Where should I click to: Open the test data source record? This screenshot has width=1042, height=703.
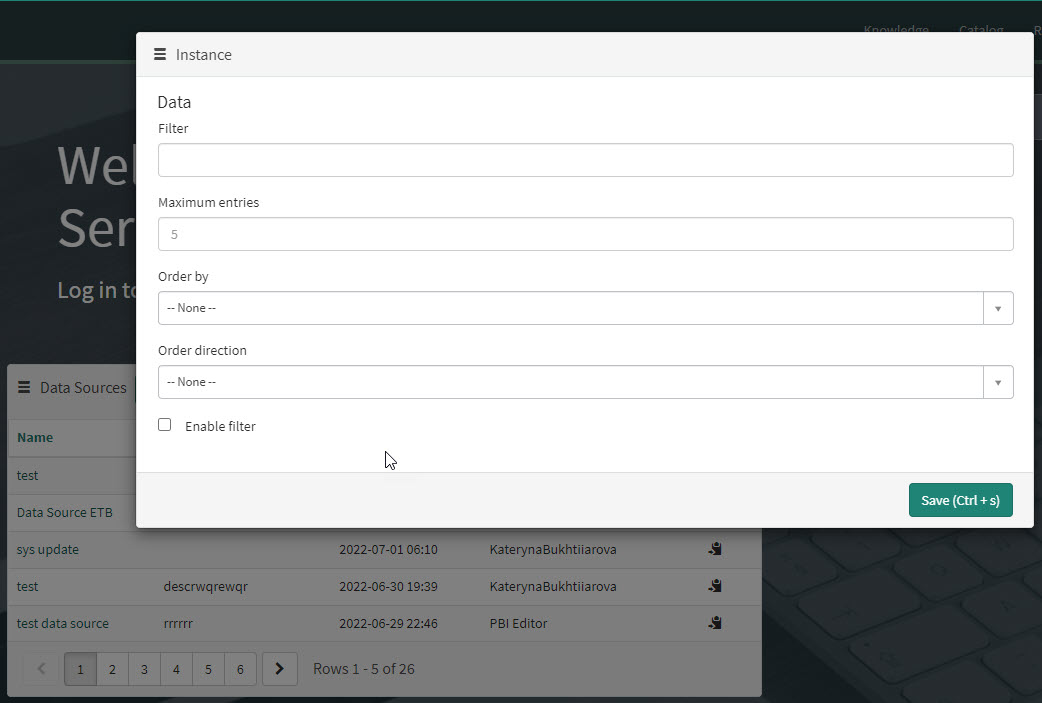click(x=63, y=623)
